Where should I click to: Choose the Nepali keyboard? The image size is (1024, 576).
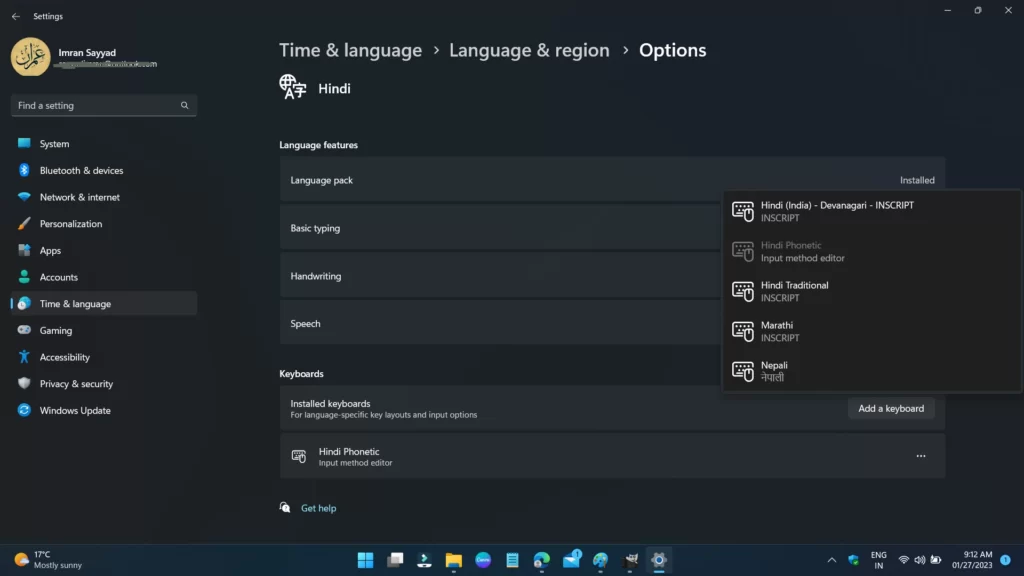pos(871,371)
